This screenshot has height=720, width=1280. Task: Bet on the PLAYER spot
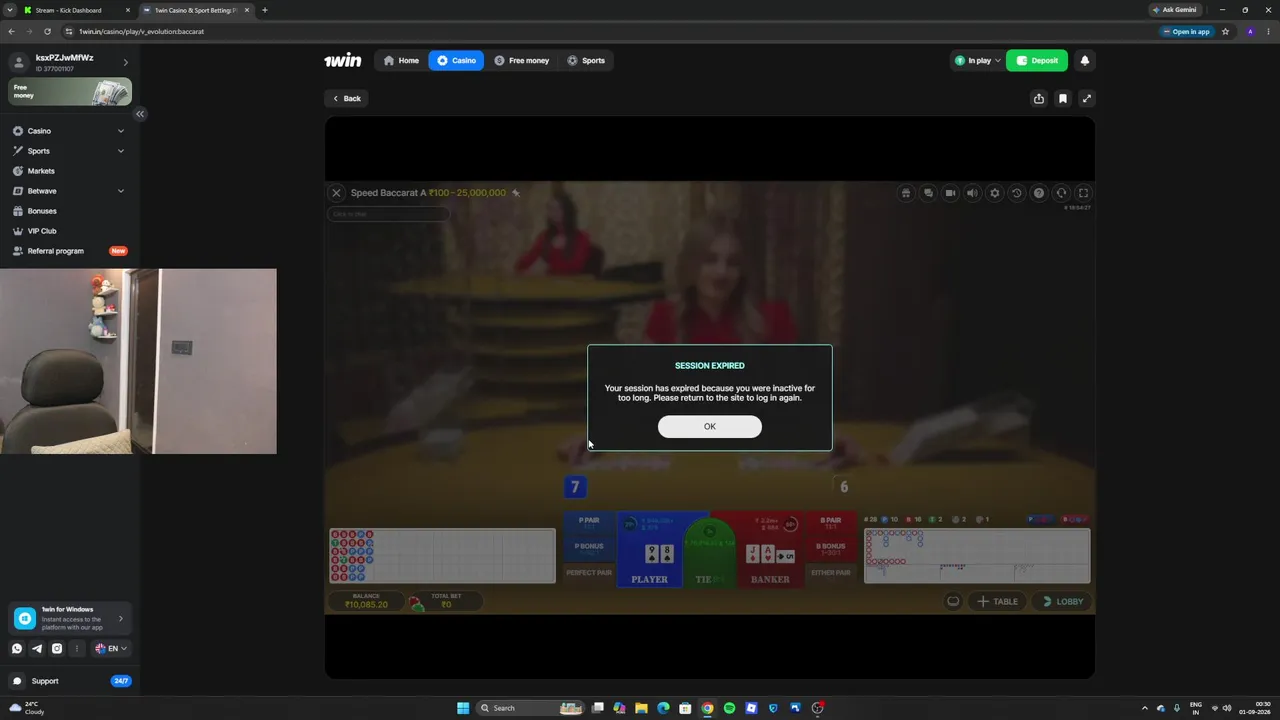[649, 549]
